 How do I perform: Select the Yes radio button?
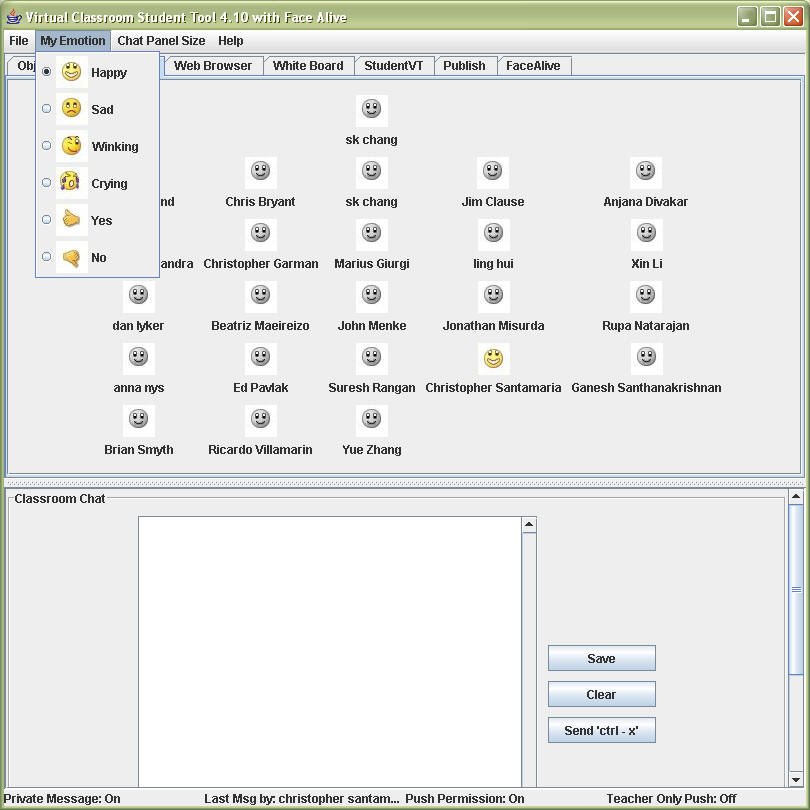(47, 220)
